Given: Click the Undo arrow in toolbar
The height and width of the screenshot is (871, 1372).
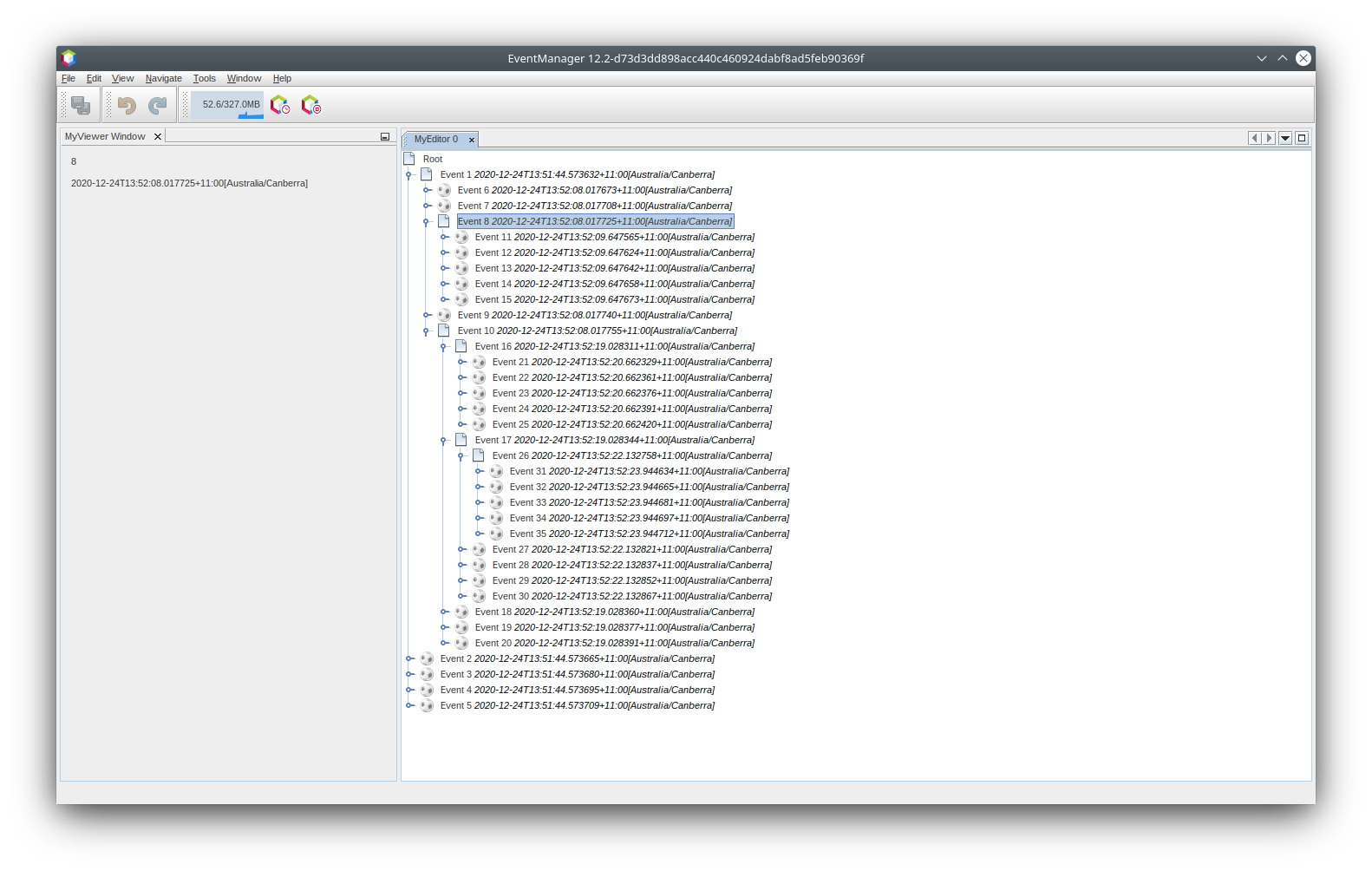Looking at the screenshot, I should (x=127, y=105).
